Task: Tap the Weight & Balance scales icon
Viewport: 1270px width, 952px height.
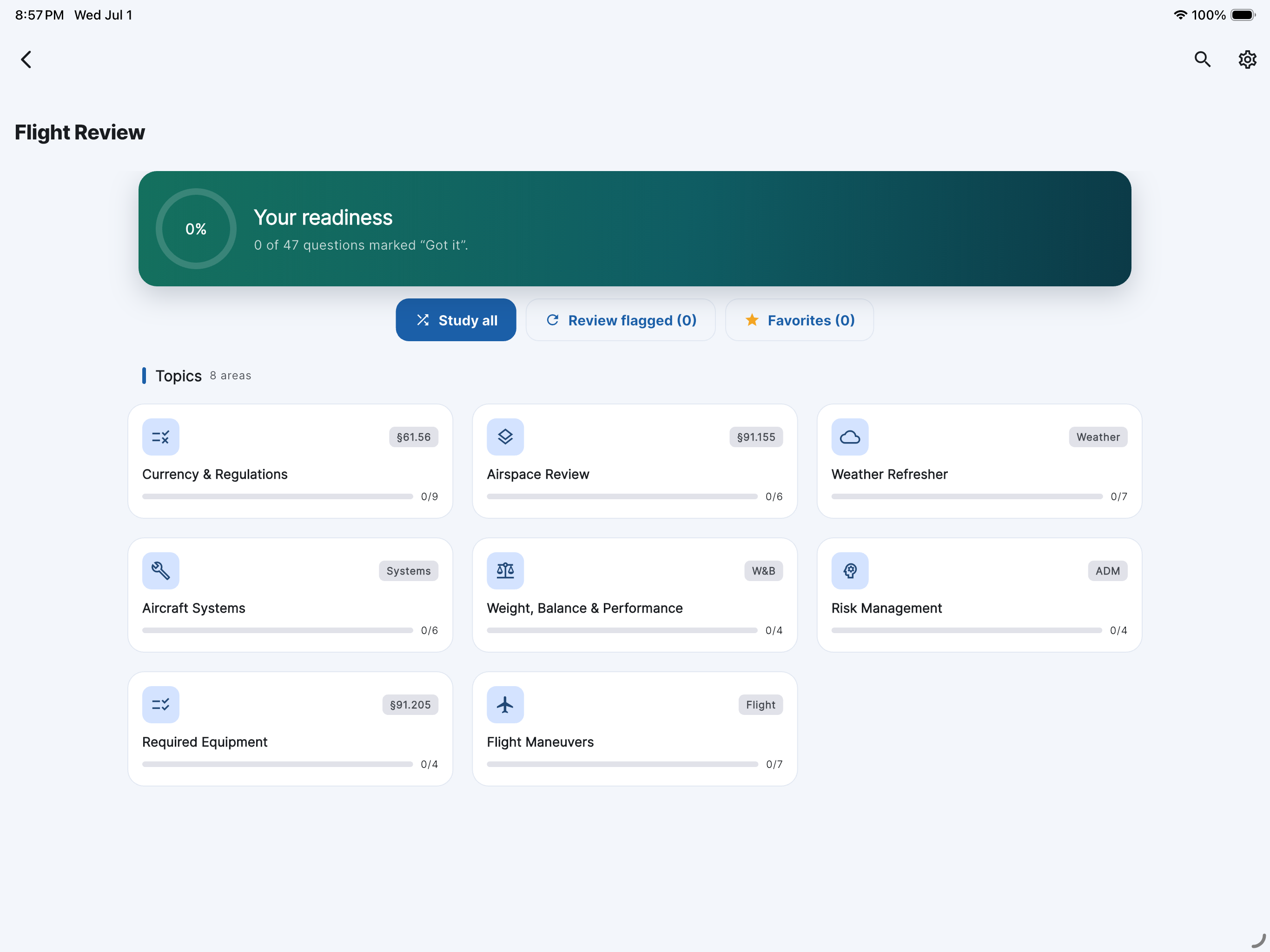Action: [x=505, y=571]
